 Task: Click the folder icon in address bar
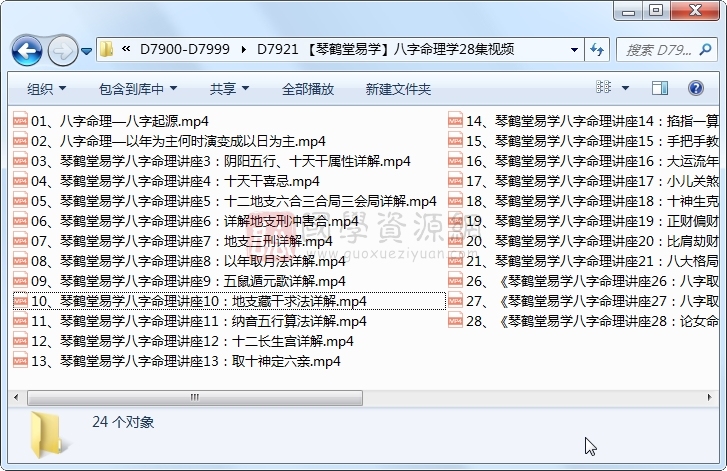(x=107, y=49)
